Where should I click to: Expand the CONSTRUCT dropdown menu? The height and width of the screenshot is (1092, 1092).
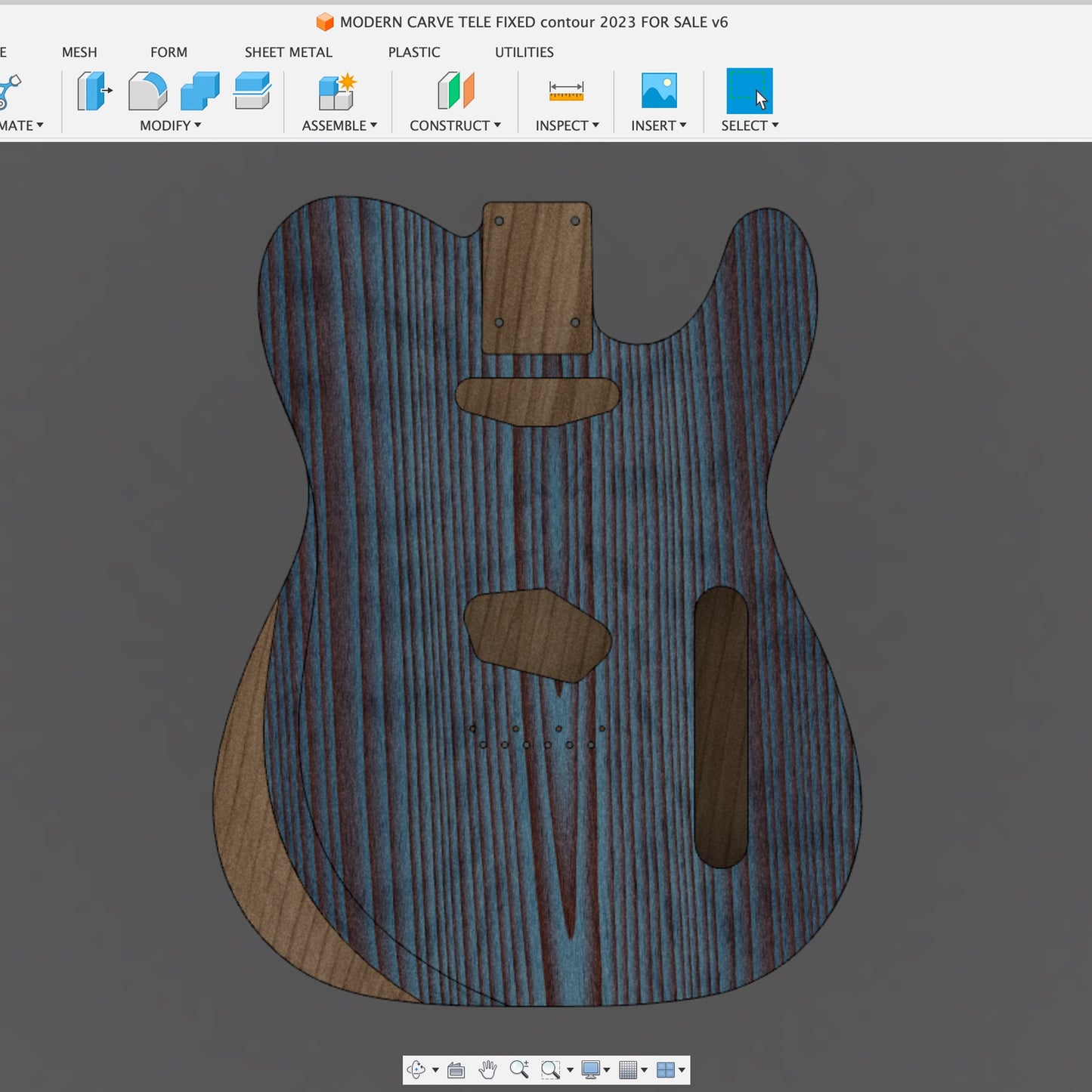455,125
